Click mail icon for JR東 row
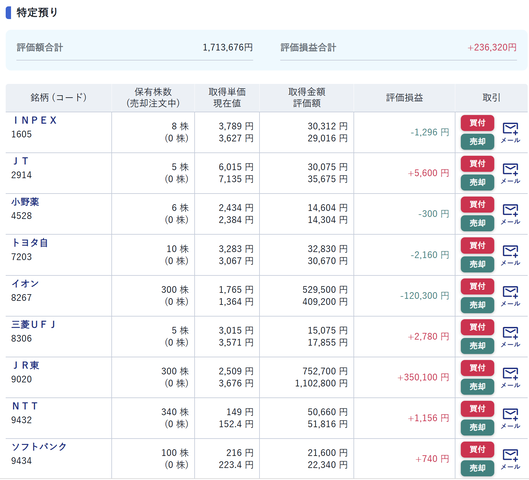This screenshot has width=529, height=480. (510, 378)
